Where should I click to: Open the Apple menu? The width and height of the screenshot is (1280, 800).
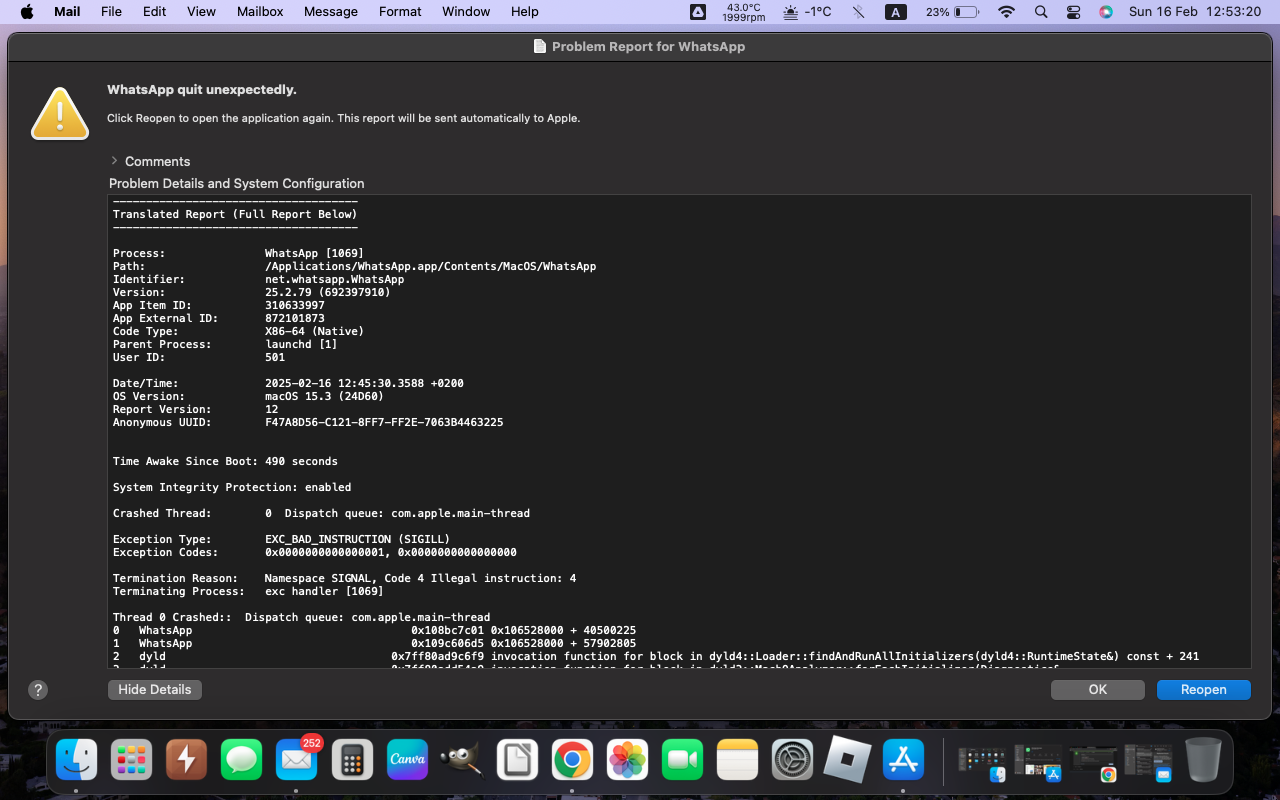pos(27,12)
